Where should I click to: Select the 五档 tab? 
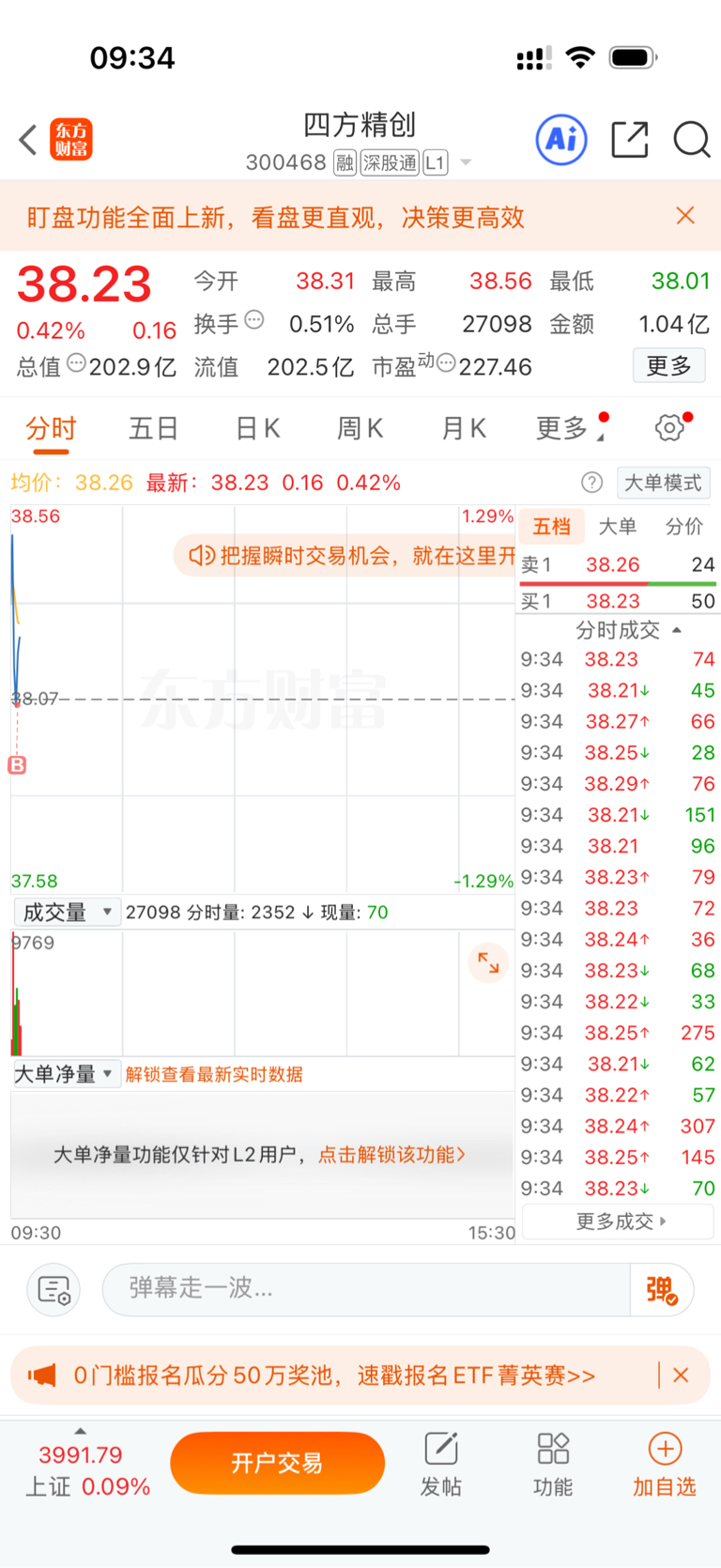coord(551,526)
